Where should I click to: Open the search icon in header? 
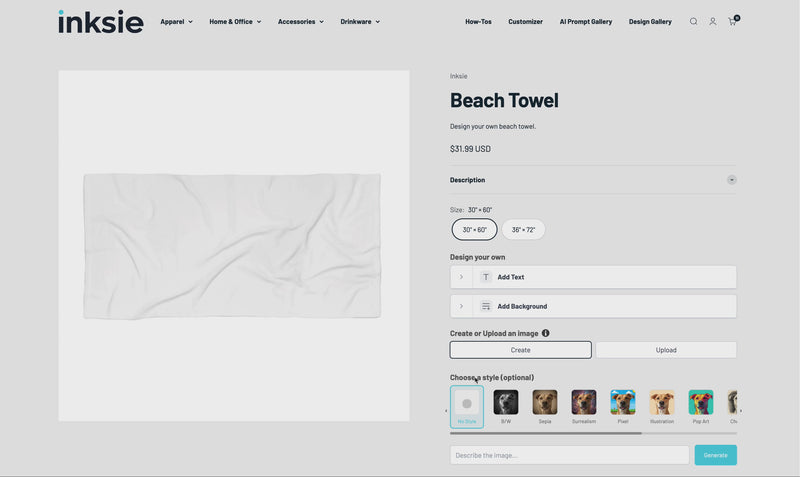pos(693,21)
